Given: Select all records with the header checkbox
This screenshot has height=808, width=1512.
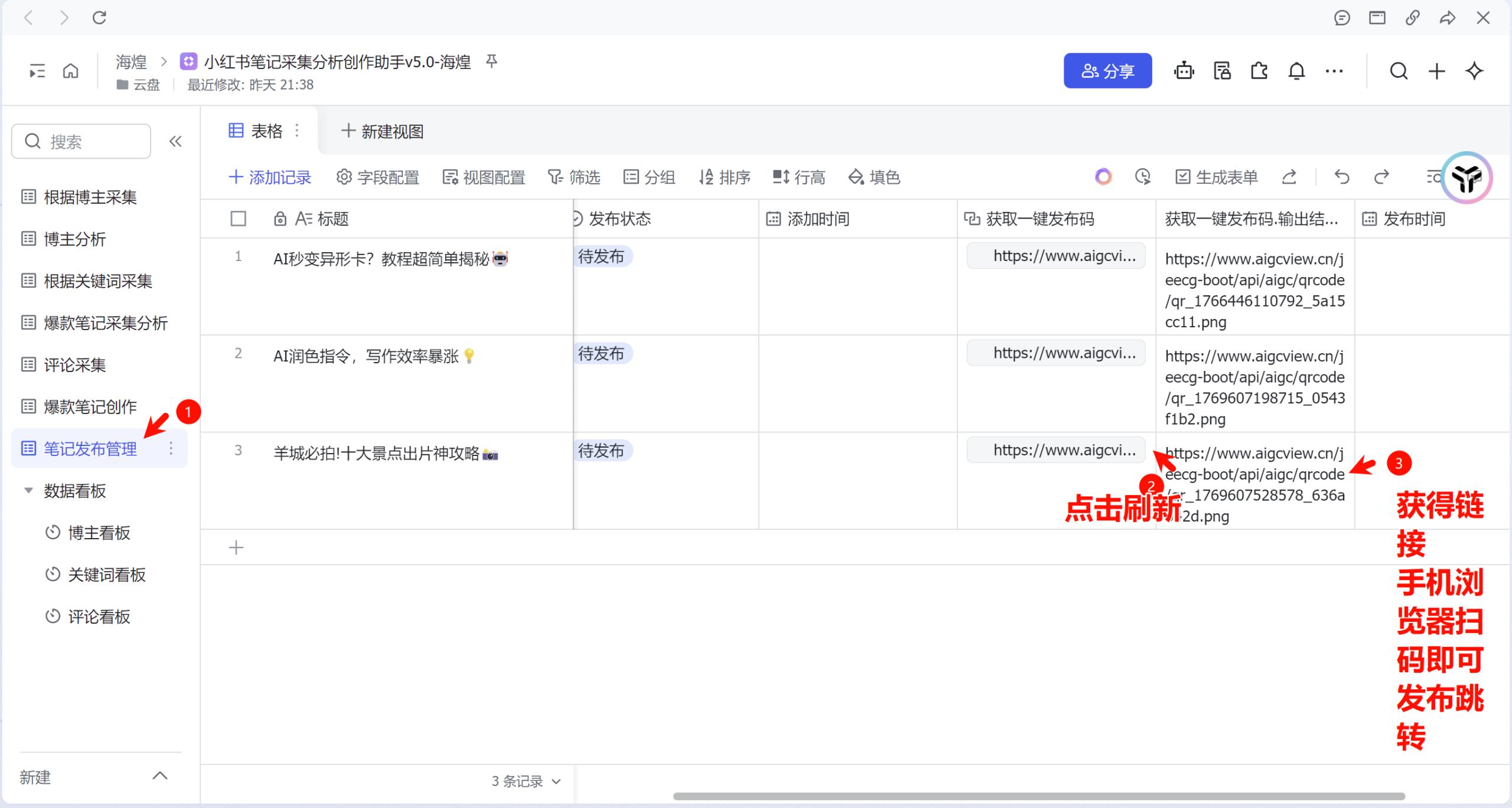Looking at the screenshot, I should [x=239, y=218].
